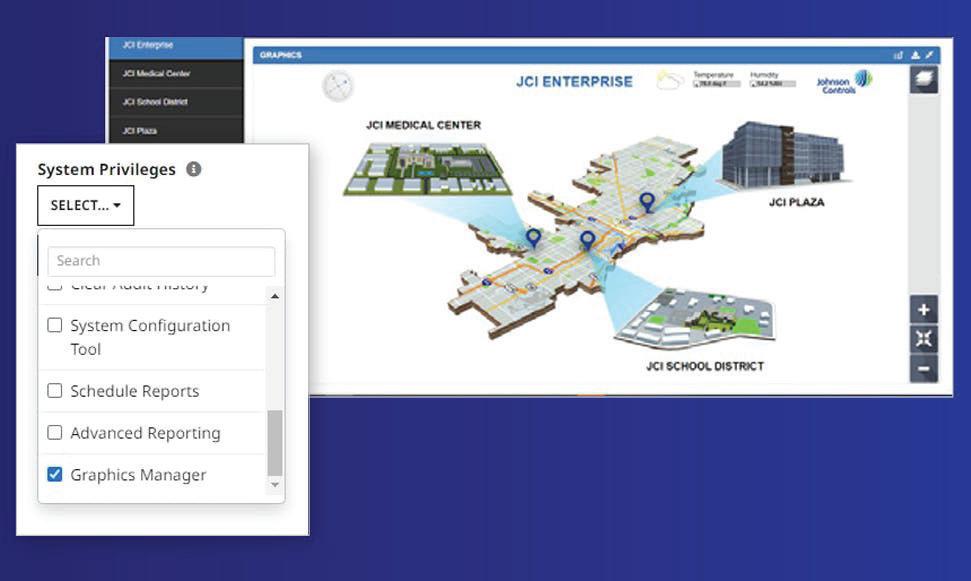
Task: Select JCI Medical Center in the sidebar
Action: pos(176,74)
